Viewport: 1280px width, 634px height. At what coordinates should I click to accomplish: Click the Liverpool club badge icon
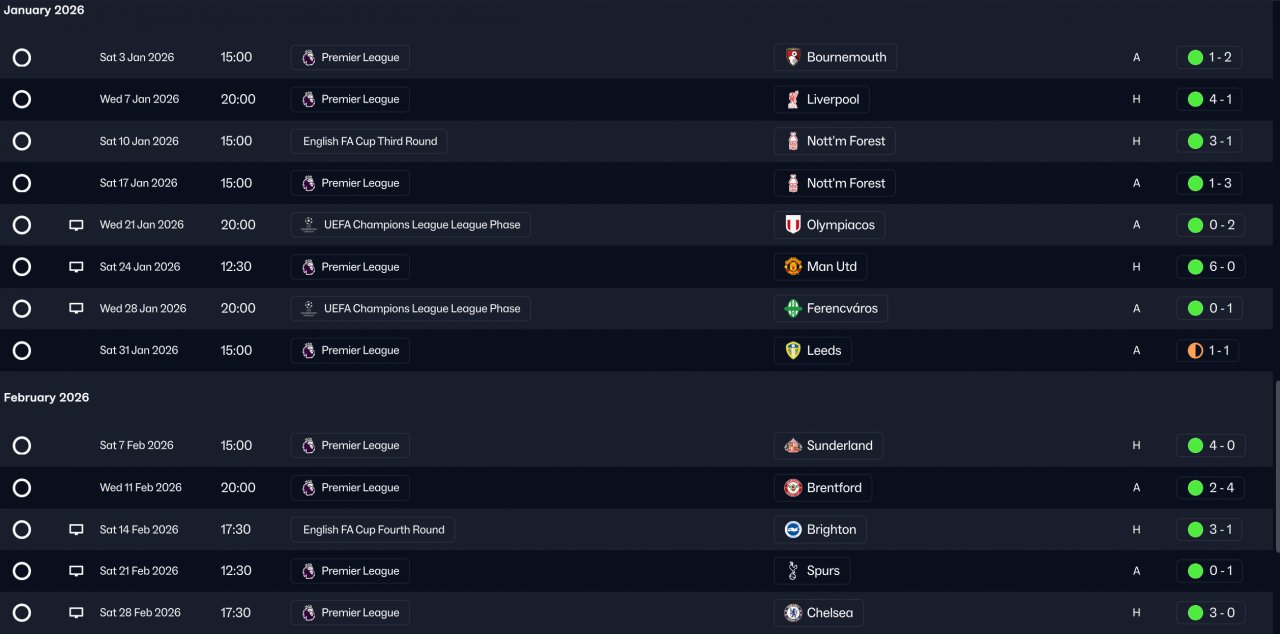[x=793, y=99]
